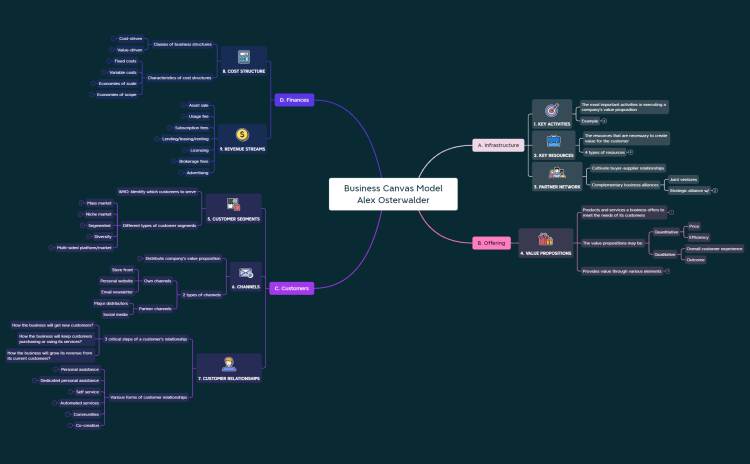The height and width of the screenshot is (464, 750).
Task: Click the briefcase icon in Key Resources
Action: [553, 141]
